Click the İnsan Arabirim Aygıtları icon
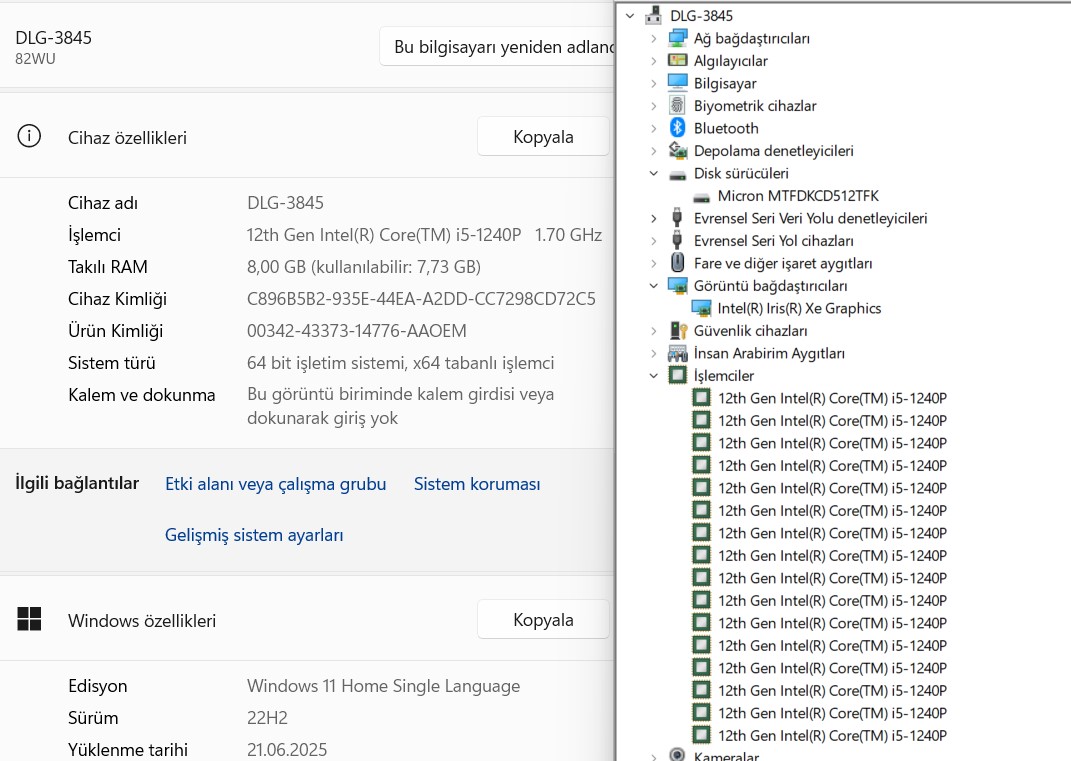 pyautogui.click(x=678, y=353)
